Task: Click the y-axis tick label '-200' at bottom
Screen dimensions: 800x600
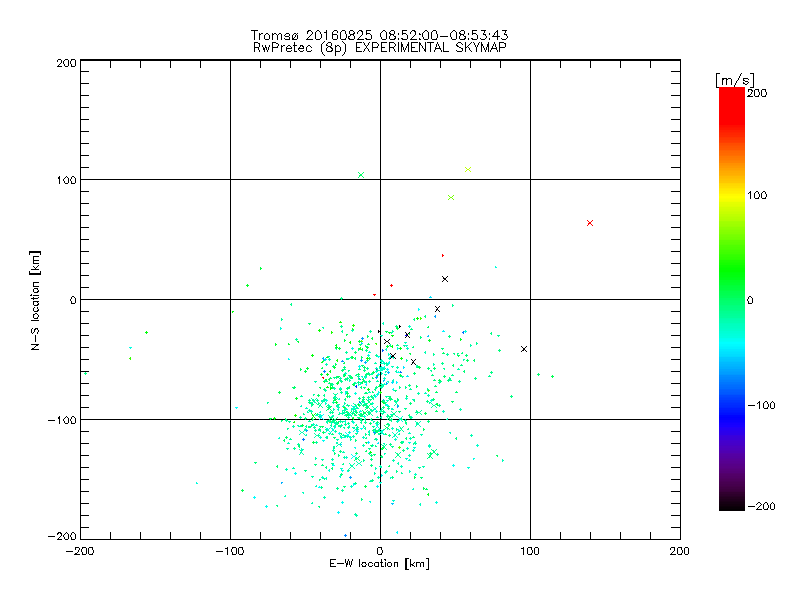Action: 62,536
